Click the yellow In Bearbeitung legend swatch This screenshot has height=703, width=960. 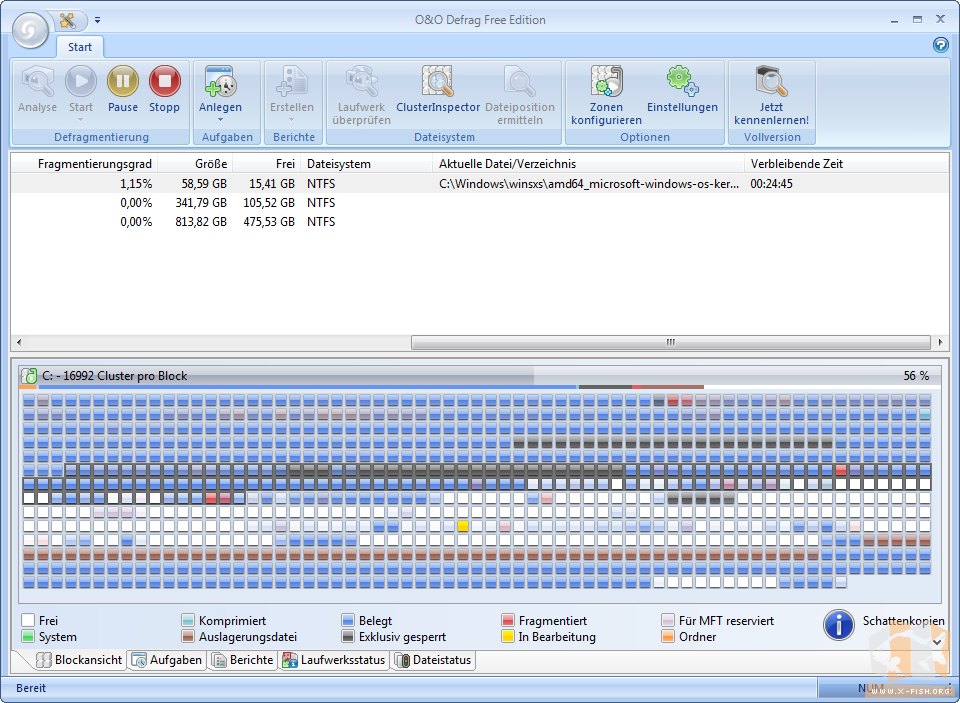point(508,637)
